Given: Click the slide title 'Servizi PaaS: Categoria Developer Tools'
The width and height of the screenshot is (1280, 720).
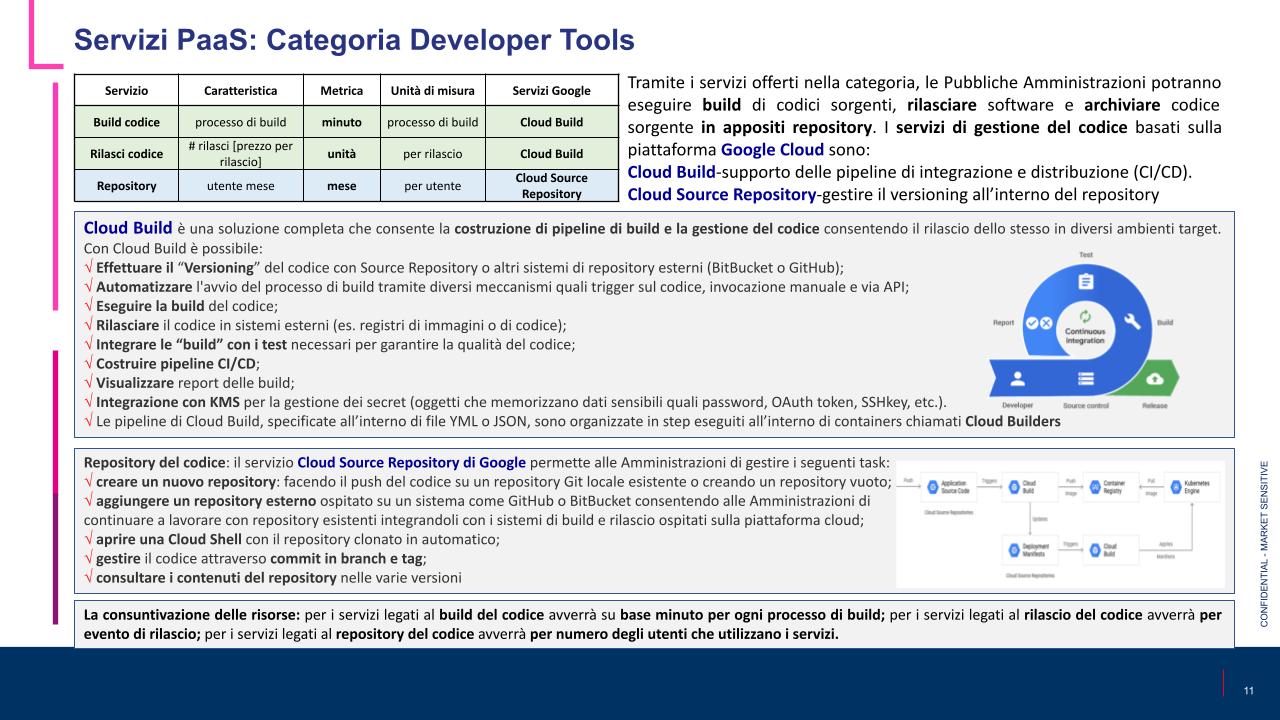Looking at the screenshot, I should click(354, 40).
